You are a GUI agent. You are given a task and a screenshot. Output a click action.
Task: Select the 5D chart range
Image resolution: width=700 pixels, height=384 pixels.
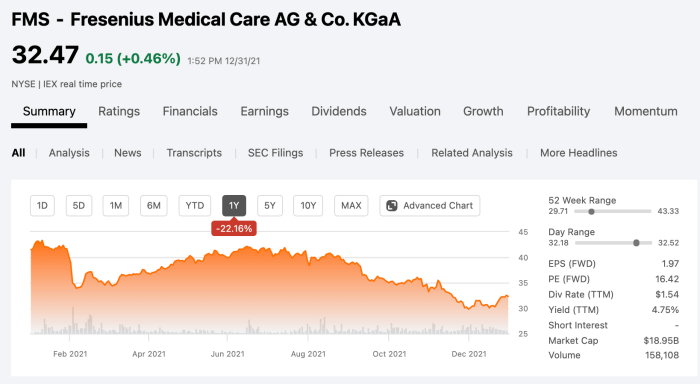pos(79,206)
